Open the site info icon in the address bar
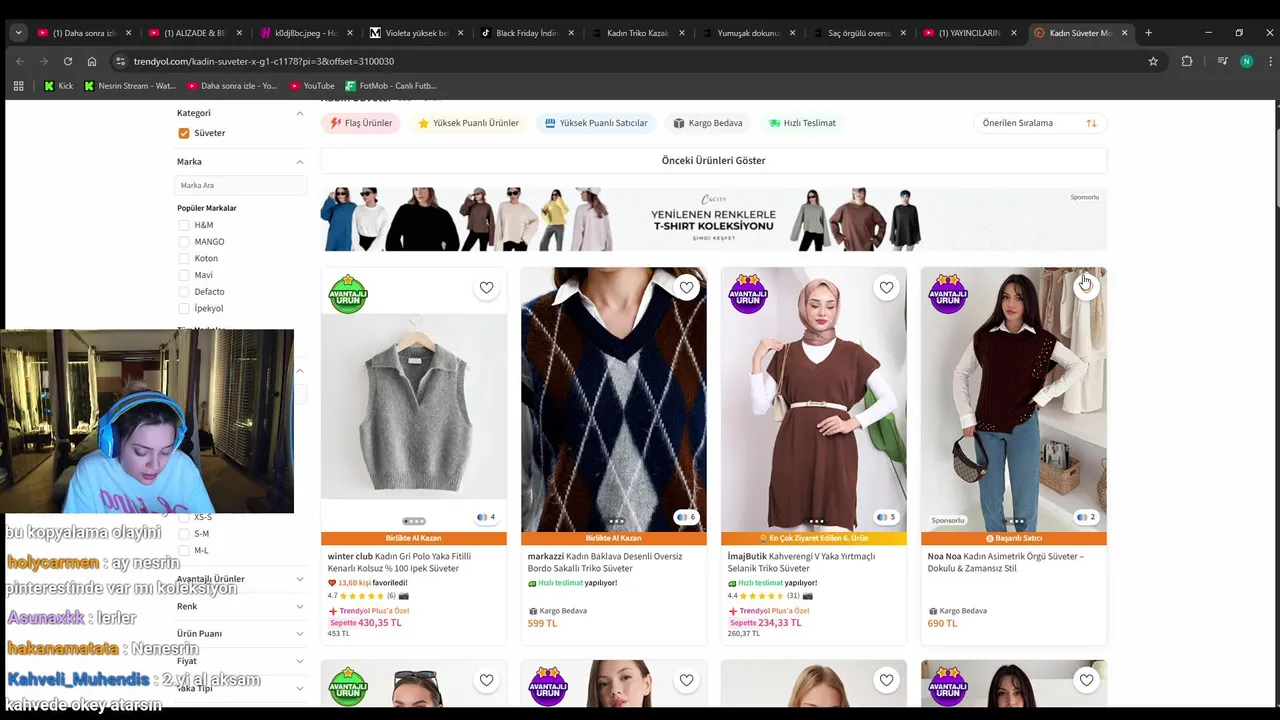The width and height of the screenshot is (1280, 720). pyautogui.click(x=120, y=61)
